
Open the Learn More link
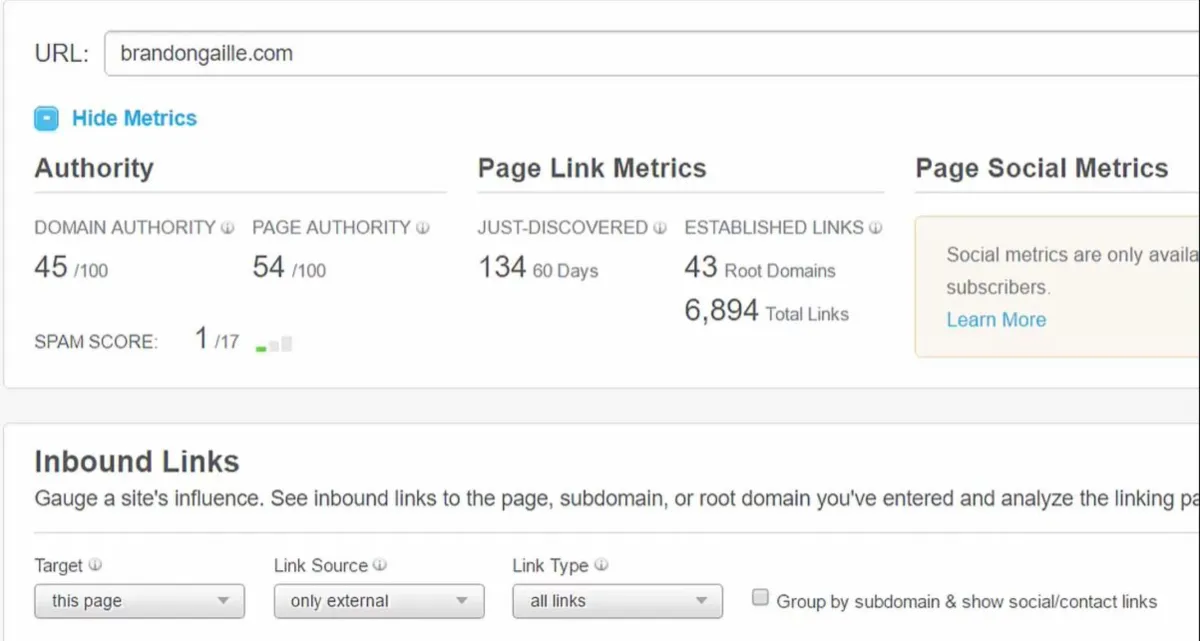point(996,320)
